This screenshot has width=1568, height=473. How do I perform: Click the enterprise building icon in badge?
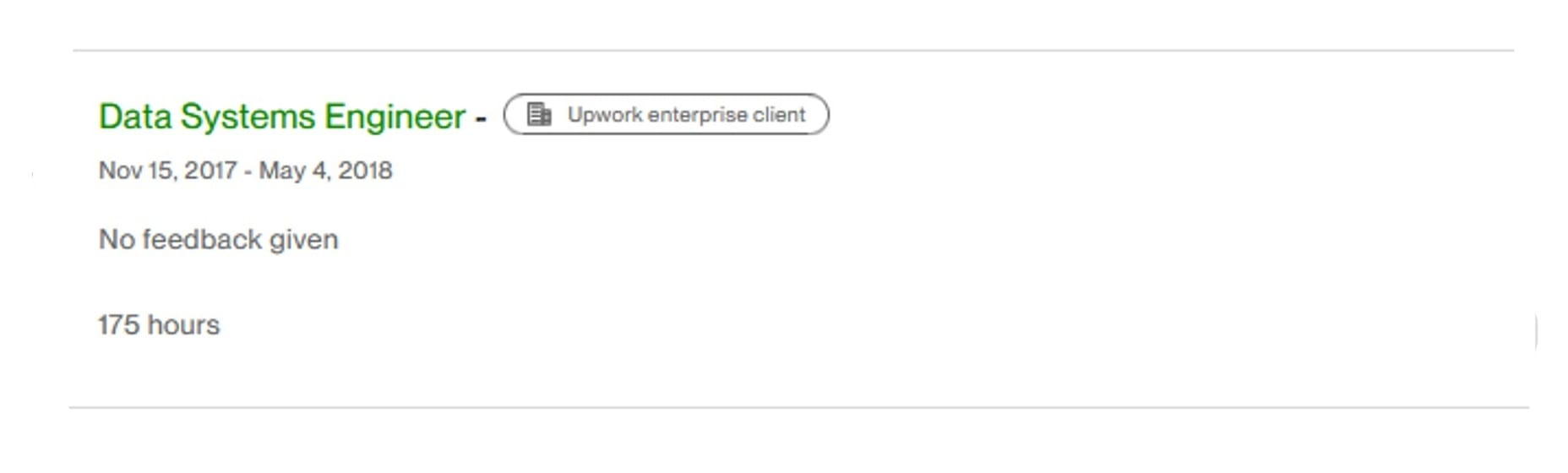click(539, 114)
